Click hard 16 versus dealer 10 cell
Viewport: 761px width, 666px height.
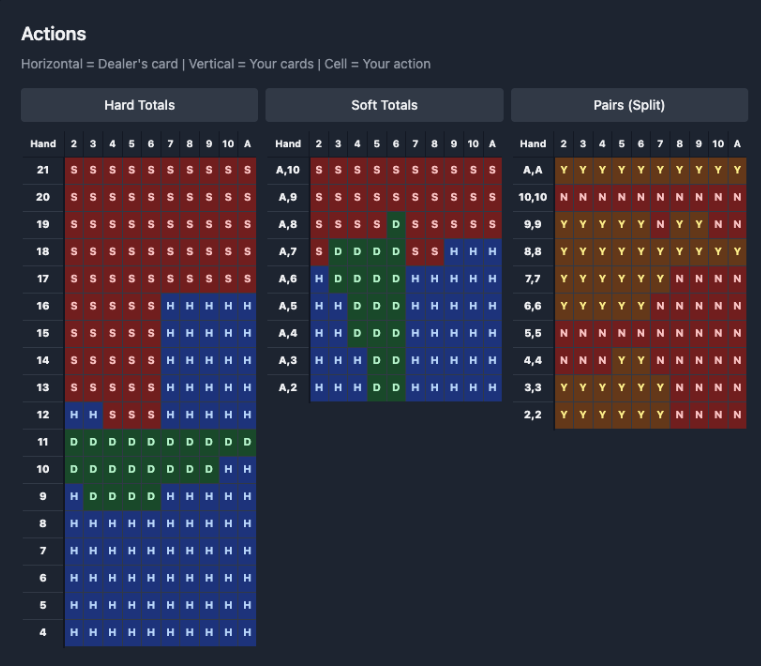(228, 306)
